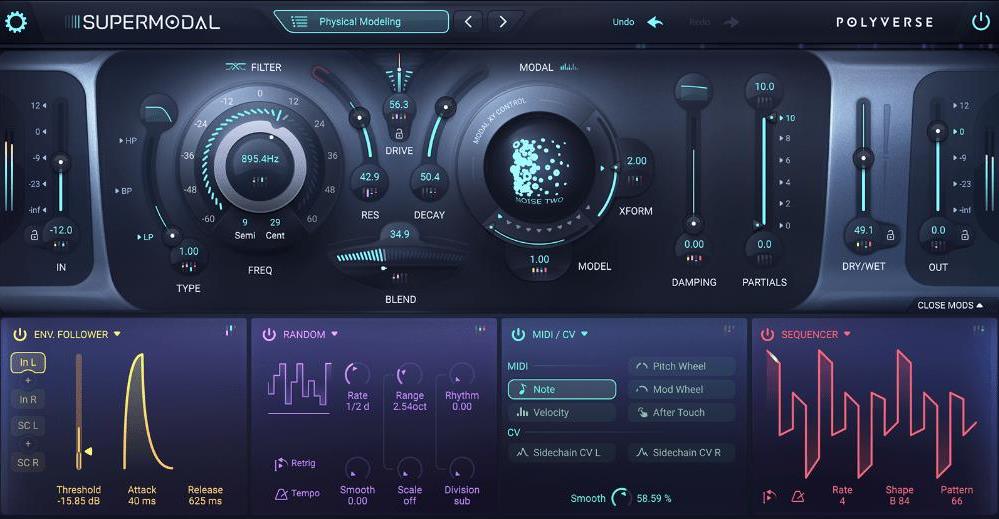Click the Random Rate knob
Image resolution: width=999 pixels, height=519 pixels.
click(357, 374)
